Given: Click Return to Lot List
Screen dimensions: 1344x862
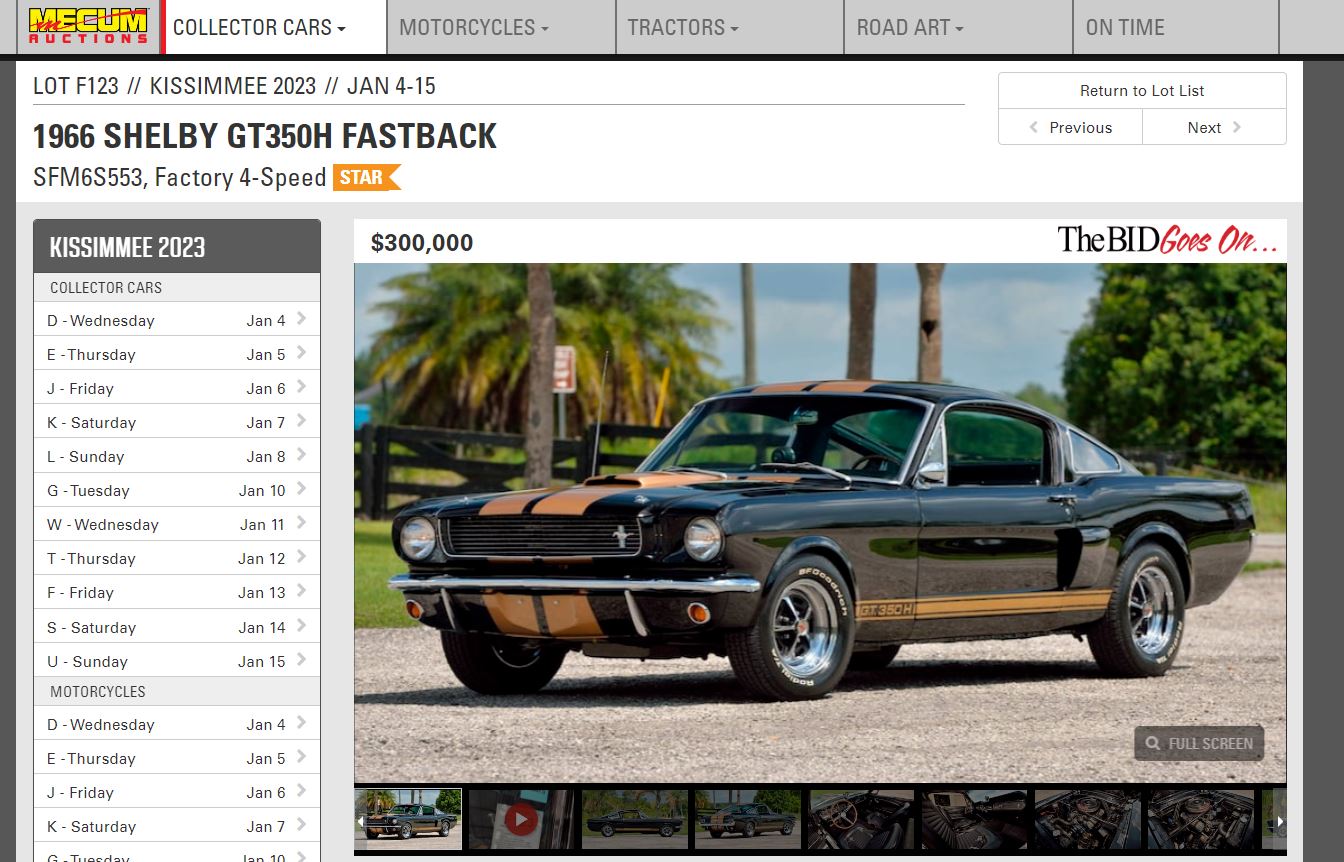Looking at the screenshot, I should point(1141,90).
